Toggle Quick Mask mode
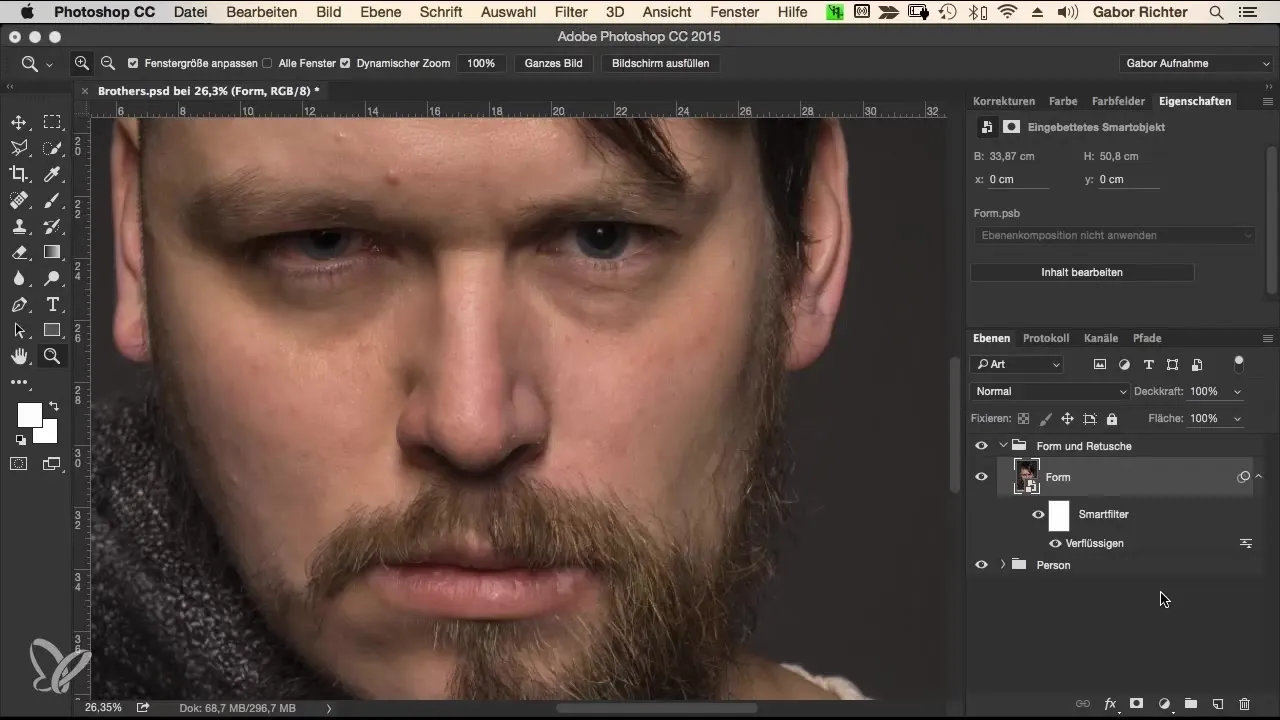 coord(19,463)
